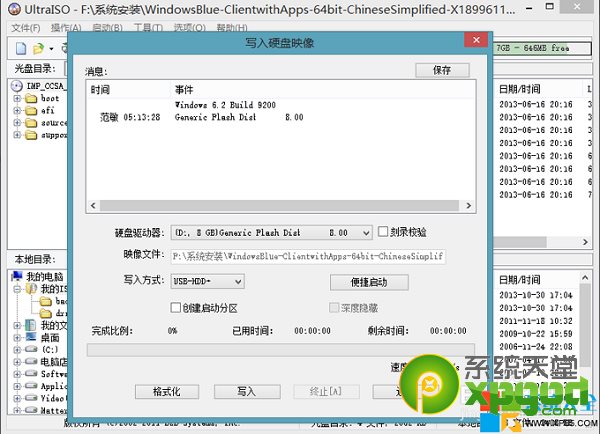Enable the 刻录校验 verify checkbox

pyautogui.click(x=384, y=232)
